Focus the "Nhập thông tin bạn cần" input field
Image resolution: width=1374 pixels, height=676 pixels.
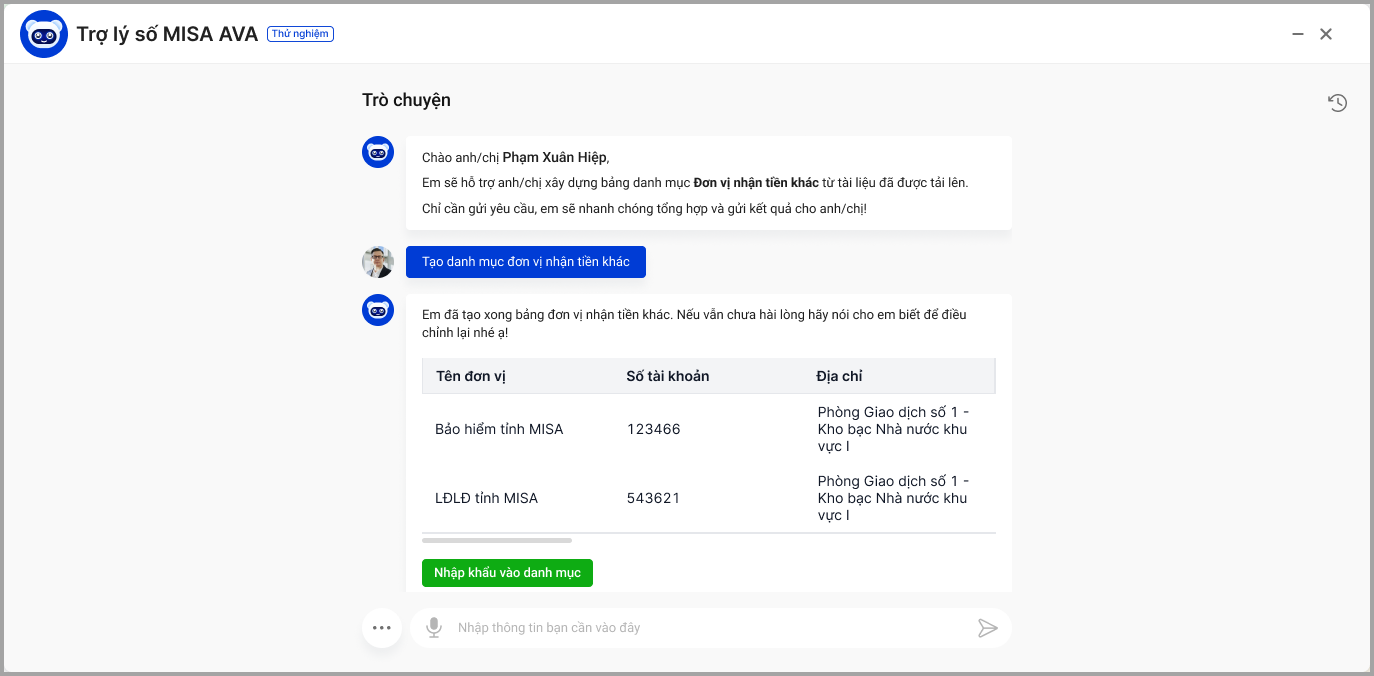pyautogui.click(x=700, y=628)
